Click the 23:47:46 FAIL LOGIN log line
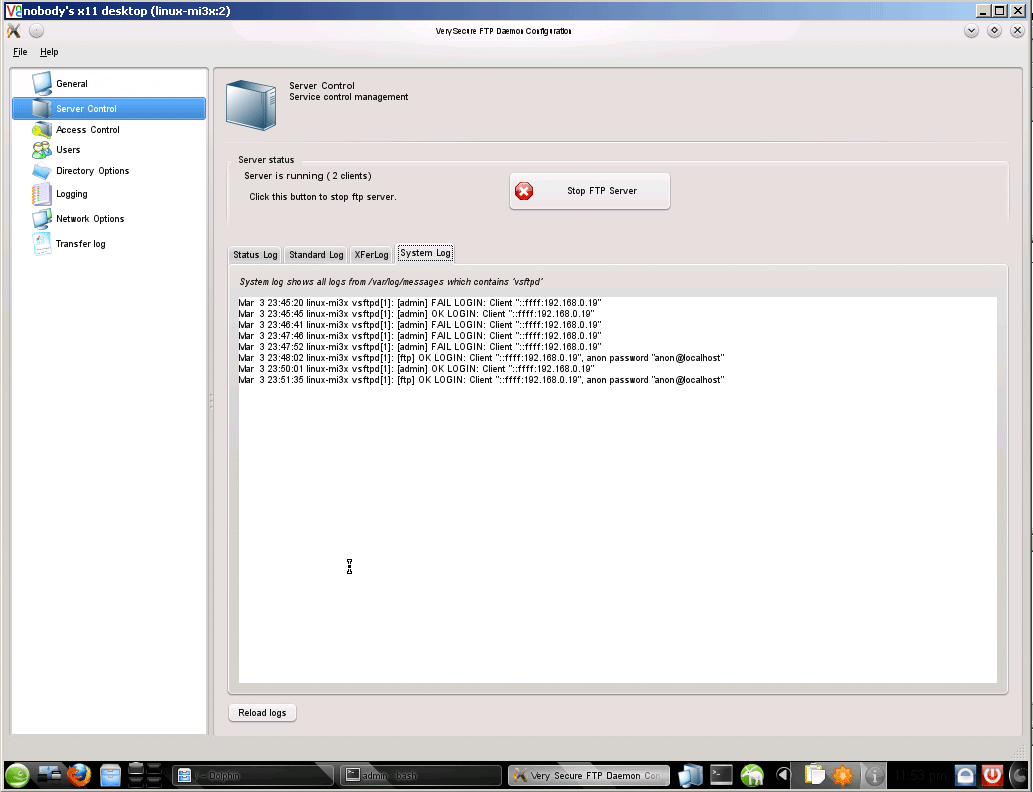 coord(420,336)
